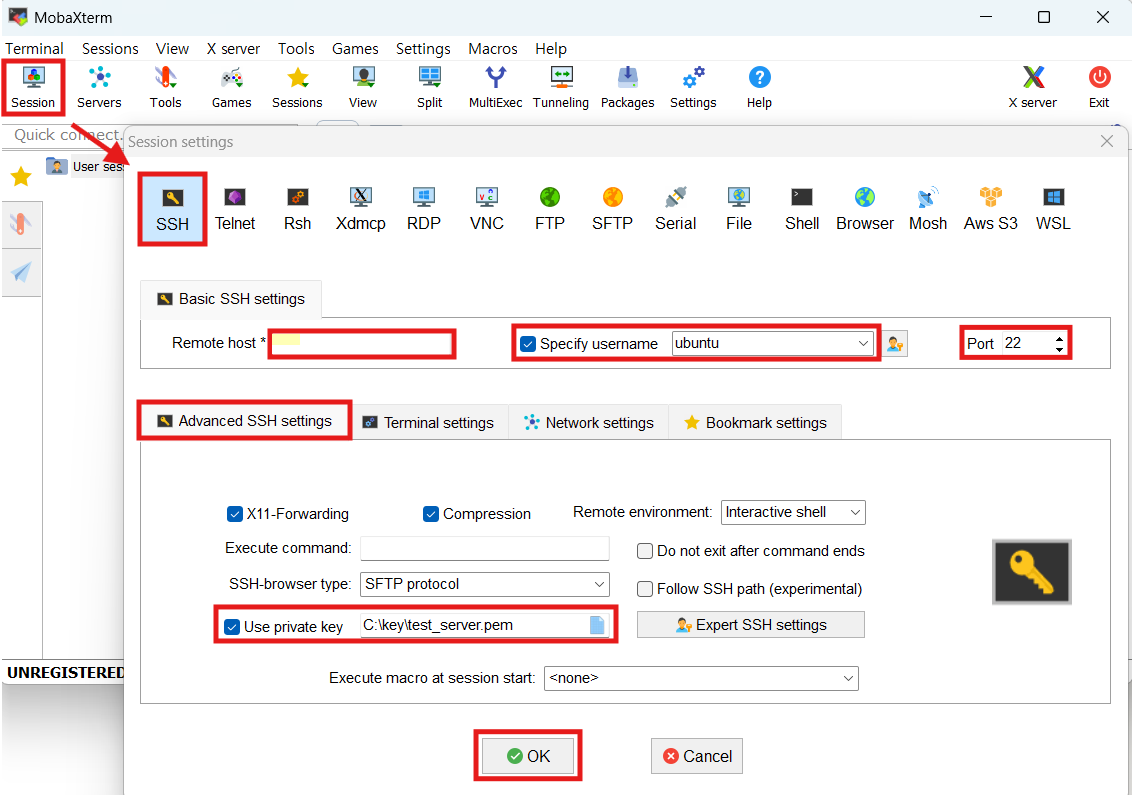Open the Sessions star toolbar icon
1132x795 pixels.
(297, 87)
